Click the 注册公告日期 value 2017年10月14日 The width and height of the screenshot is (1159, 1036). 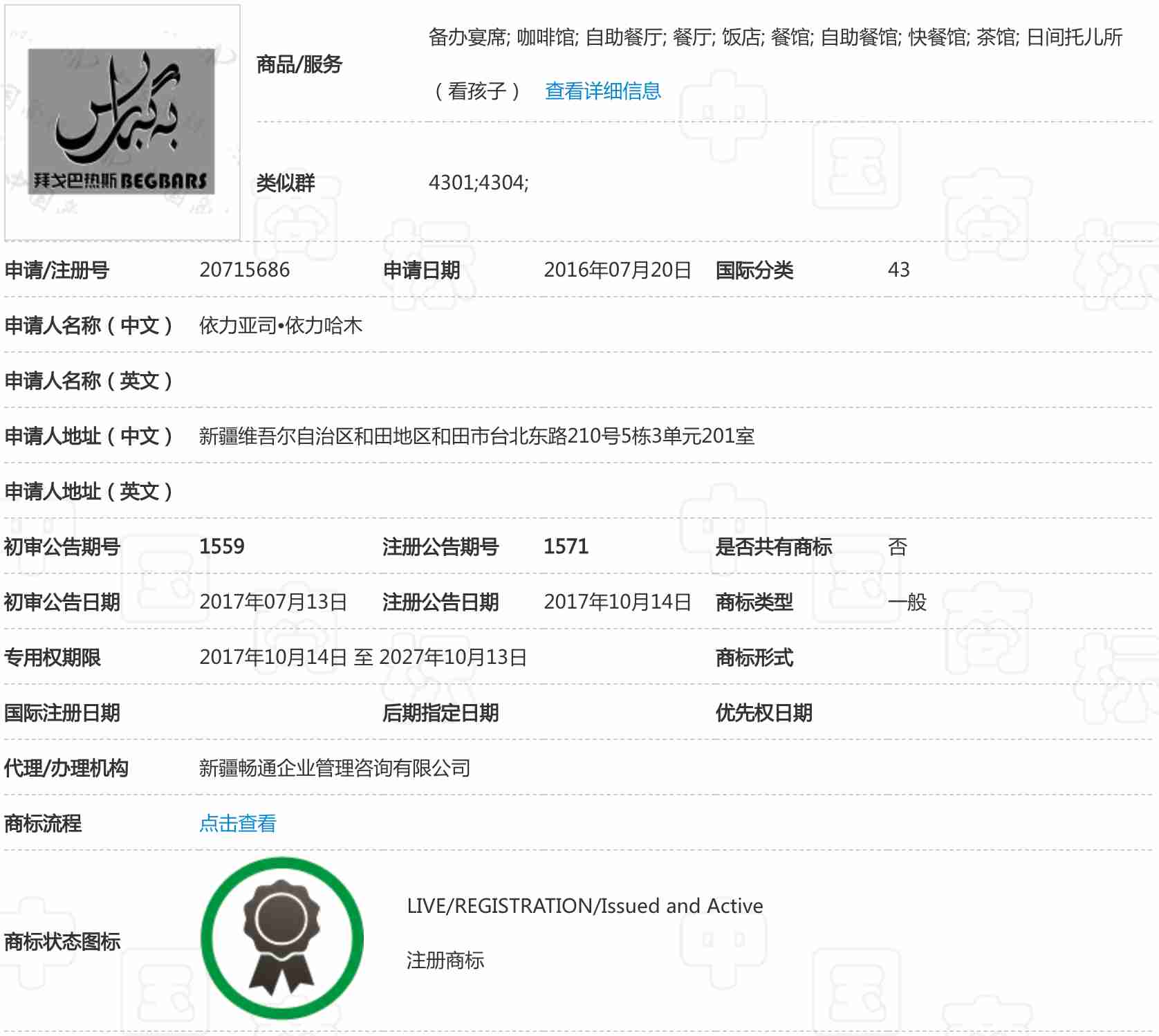(617, 602)
